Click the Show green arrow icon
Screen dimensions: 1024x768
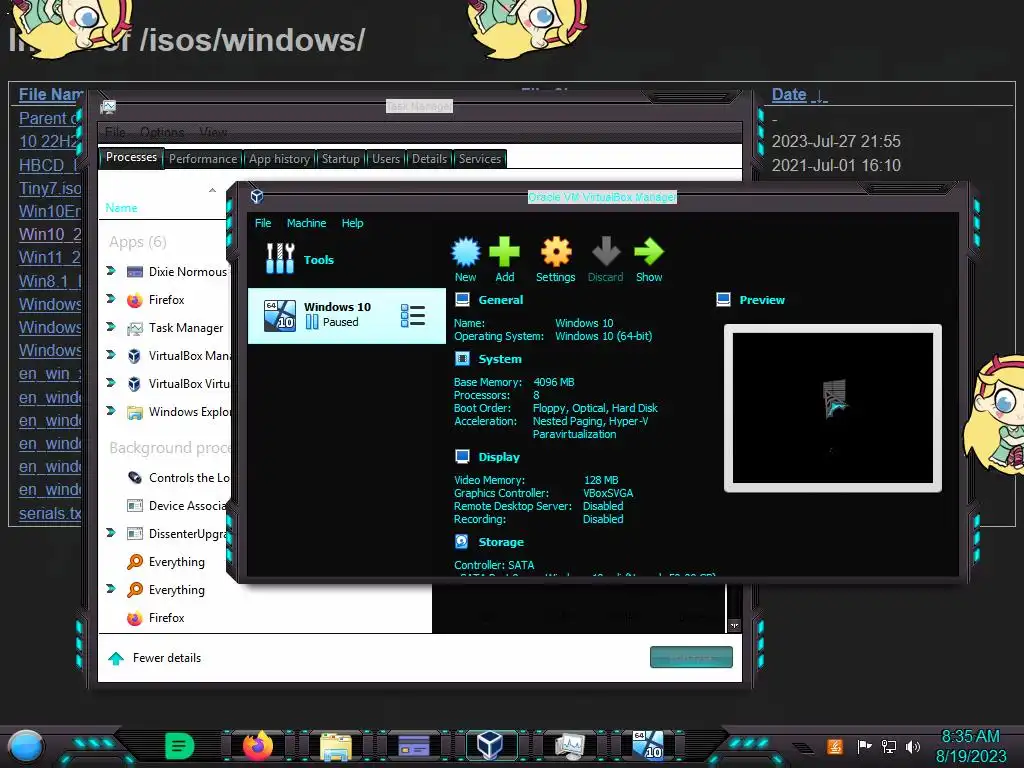[x=648, y=259]
